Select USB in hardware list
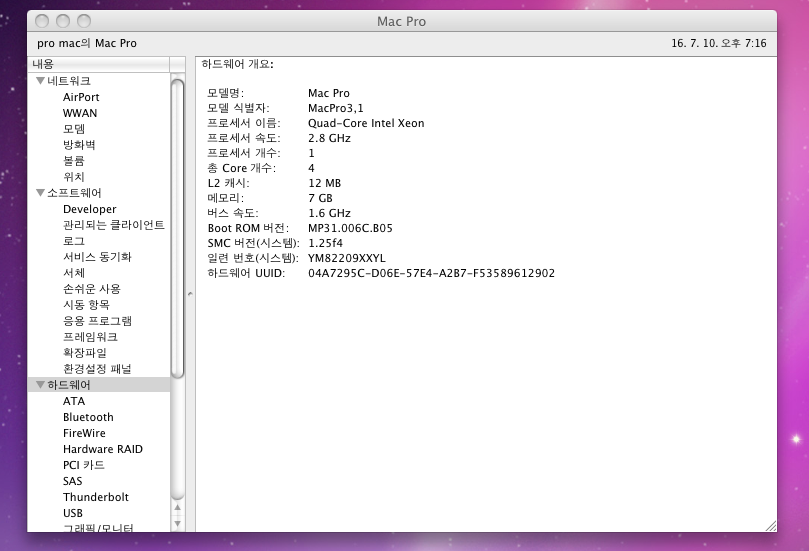 pyautogui.click(x=73, y=513)
